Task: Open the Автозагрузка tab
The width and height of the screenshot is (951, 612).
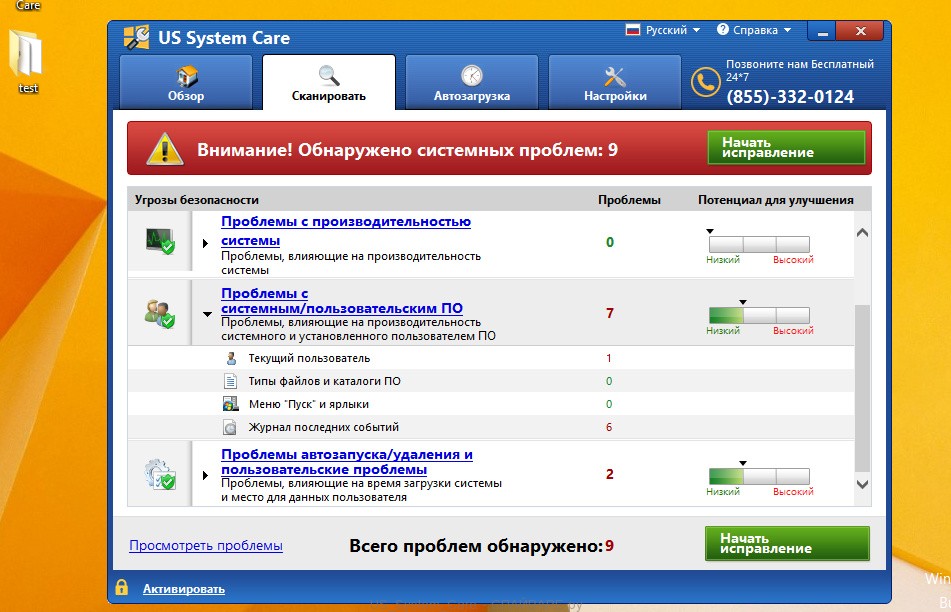Action: (472, 82)
